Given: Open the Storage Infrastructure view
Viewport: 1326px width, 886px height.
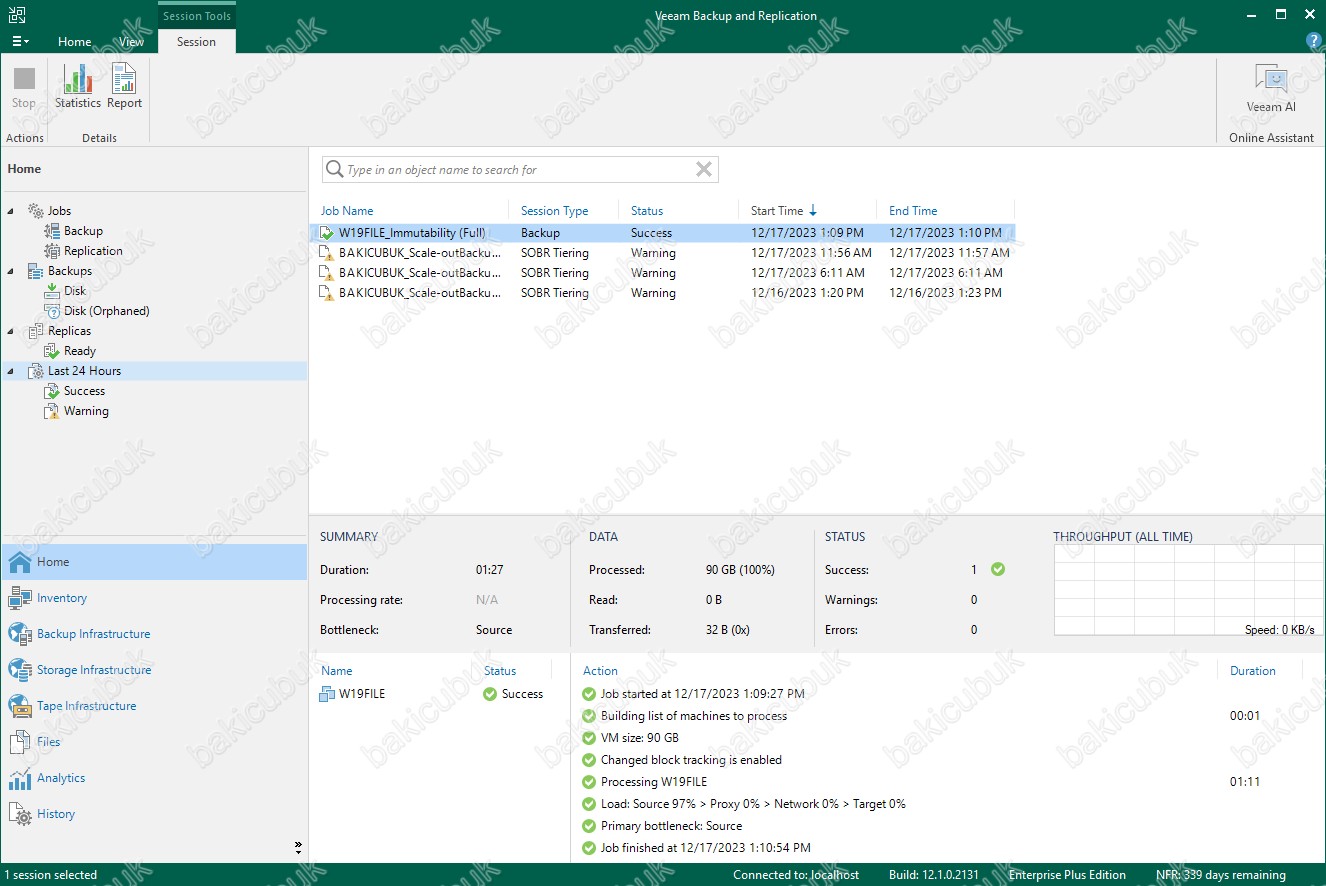Looking at the screenshot, I should (154, 670).
